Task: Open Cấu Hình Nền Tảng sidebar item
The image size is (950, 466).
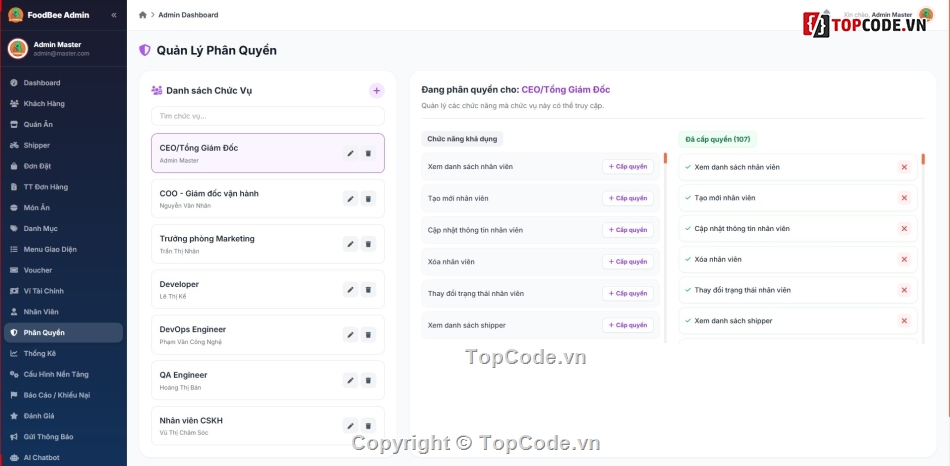Action: pos(63,374)
